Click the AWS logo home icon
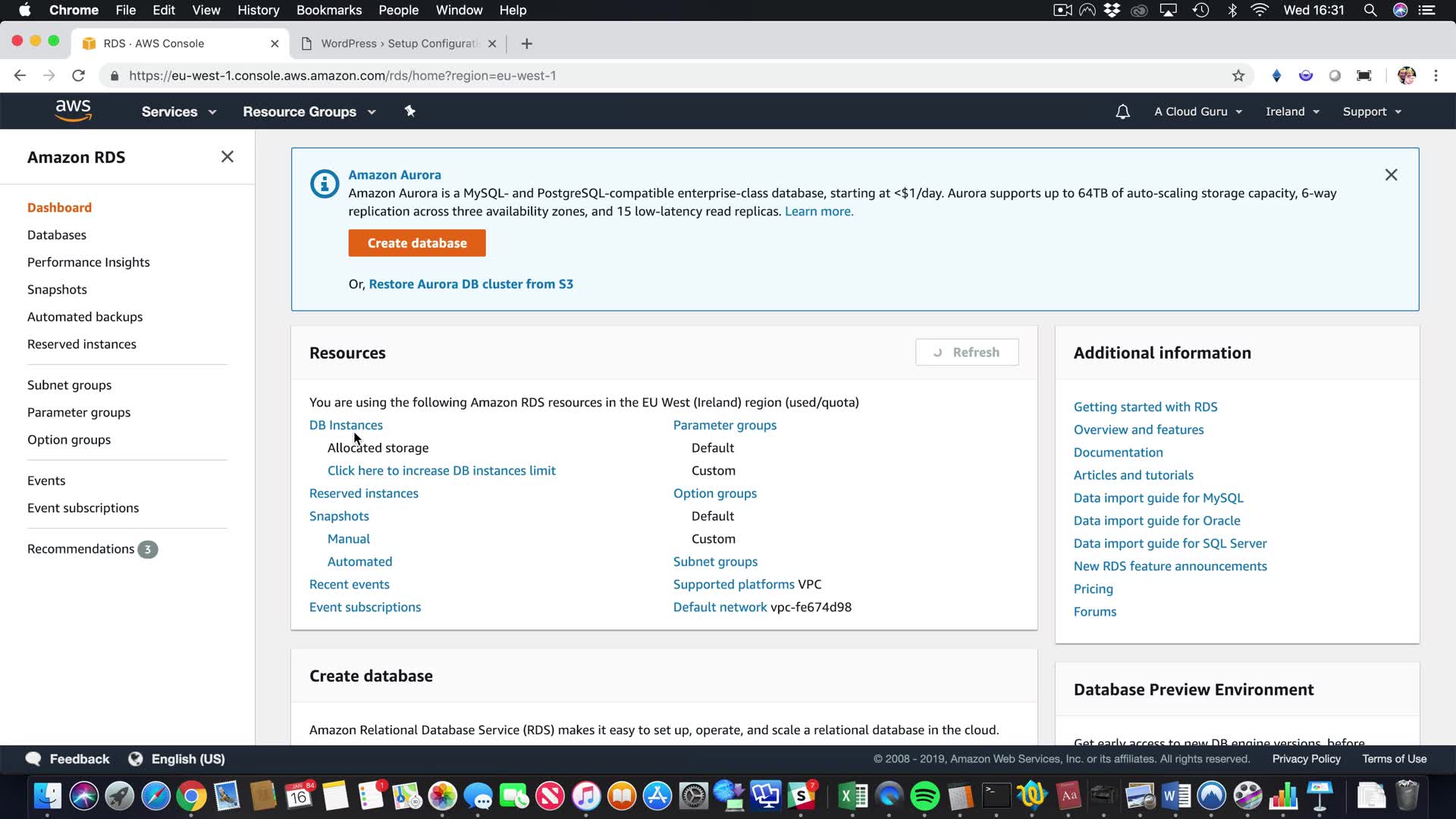1456x819 pixels. (73, 111)
